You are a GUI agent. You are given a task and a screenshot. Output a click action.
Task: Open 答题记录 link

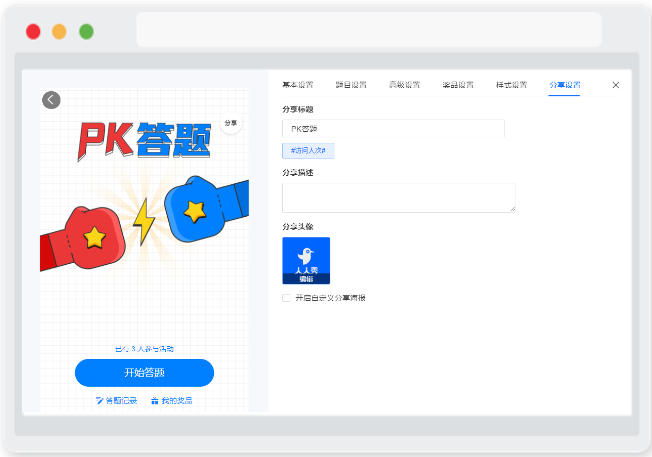click(116, 400)
